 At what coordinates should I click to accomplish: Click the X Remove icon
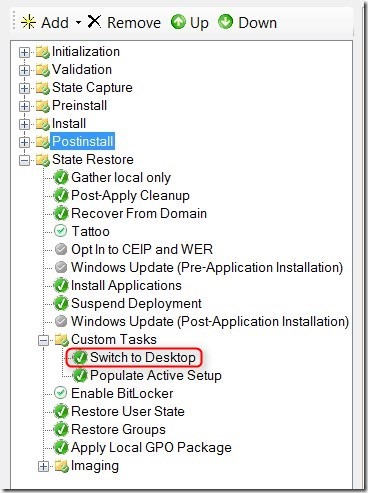coord(94,22)
